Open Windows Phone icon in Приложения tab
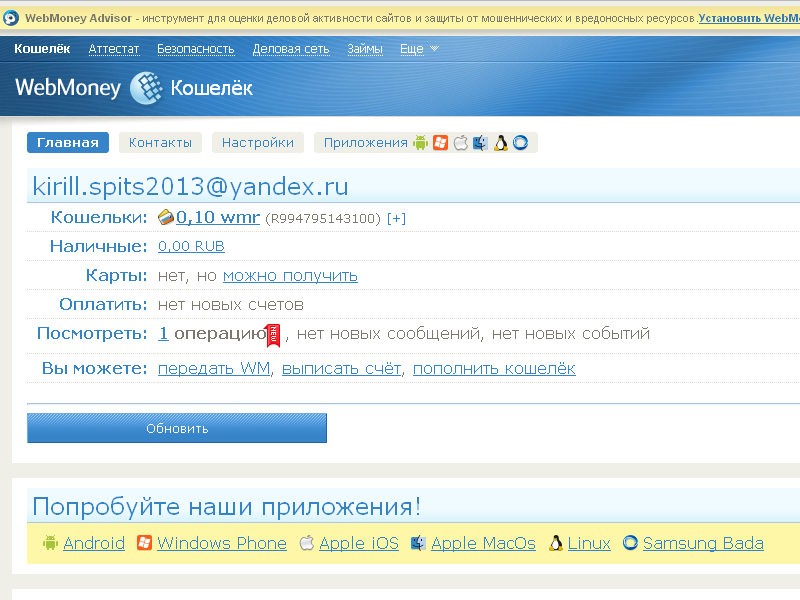 (440, 143)
